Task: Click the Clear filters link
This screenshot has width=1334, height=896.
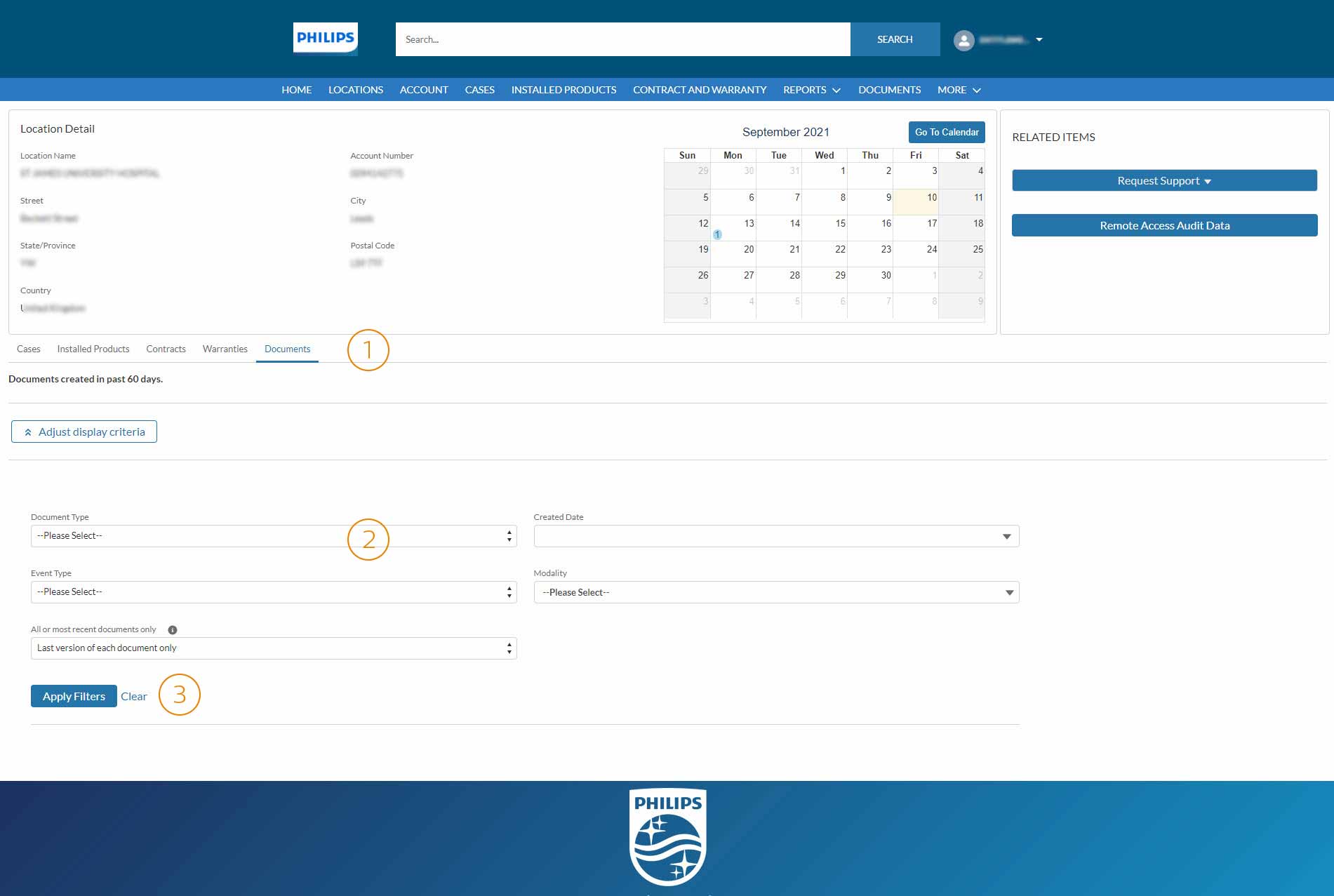Action: pos(133,696)
